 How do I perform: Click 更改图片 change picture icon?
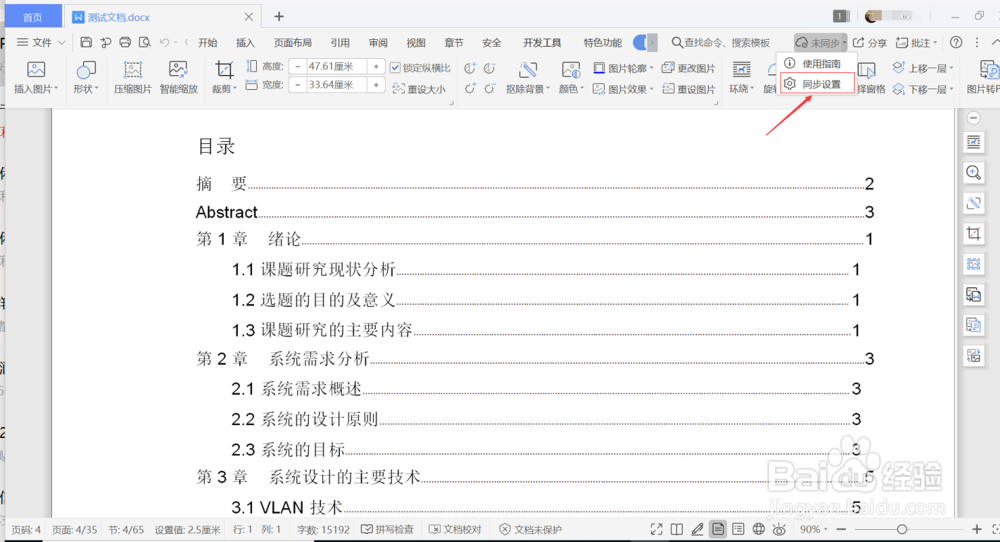click(688, 68)
